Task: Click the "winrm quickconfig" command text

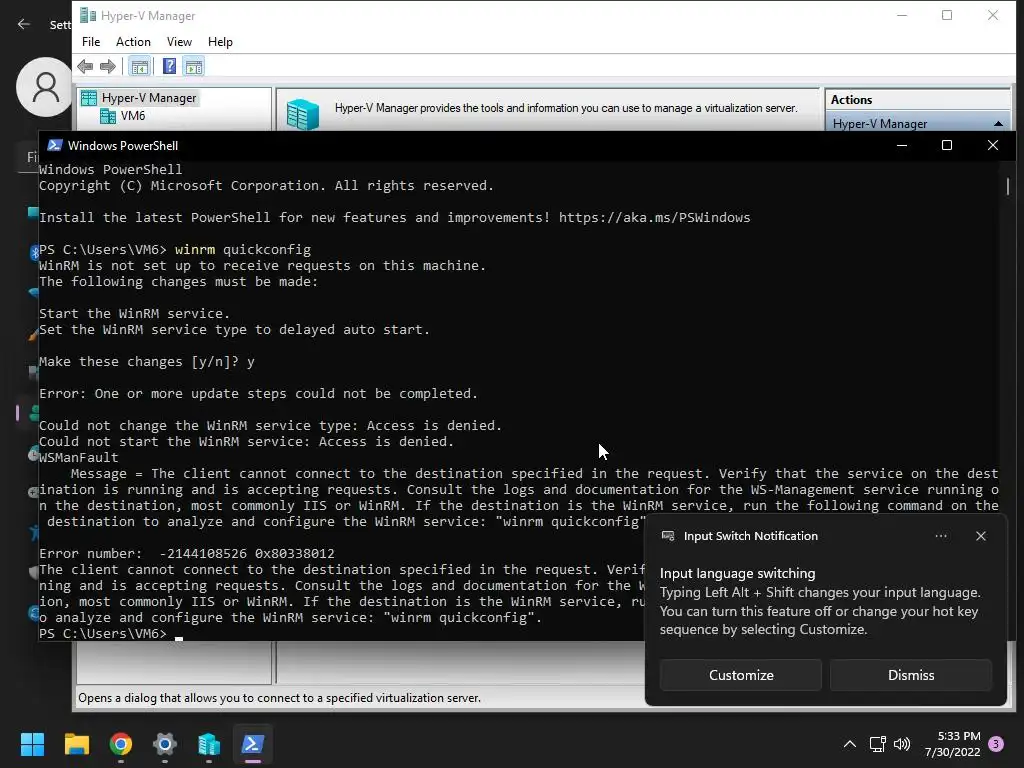Action: click(x=243, y=249)
